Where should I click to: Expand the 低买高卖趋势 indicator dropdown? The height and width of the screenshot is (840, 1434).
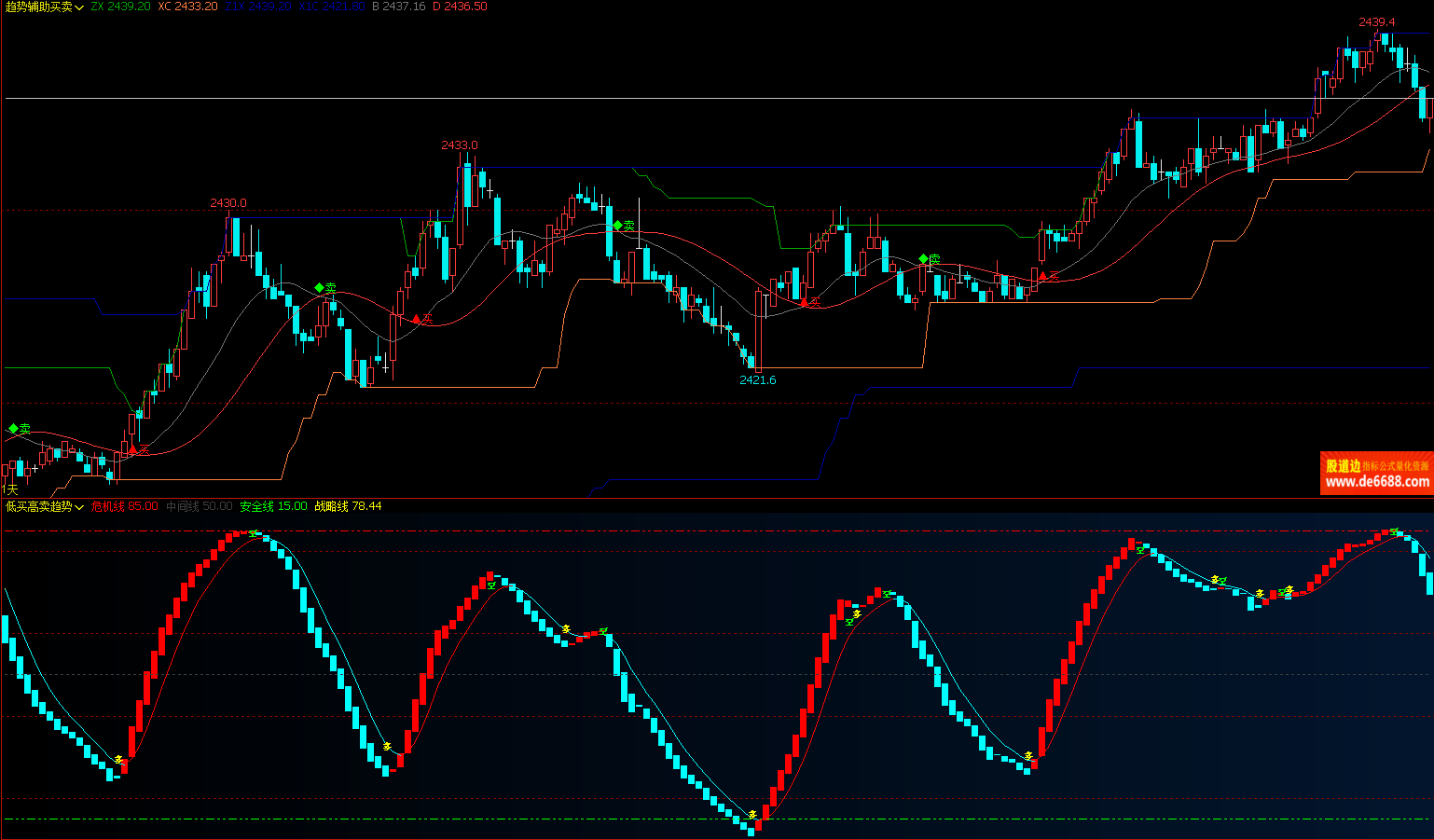click(x=79, y=507)
